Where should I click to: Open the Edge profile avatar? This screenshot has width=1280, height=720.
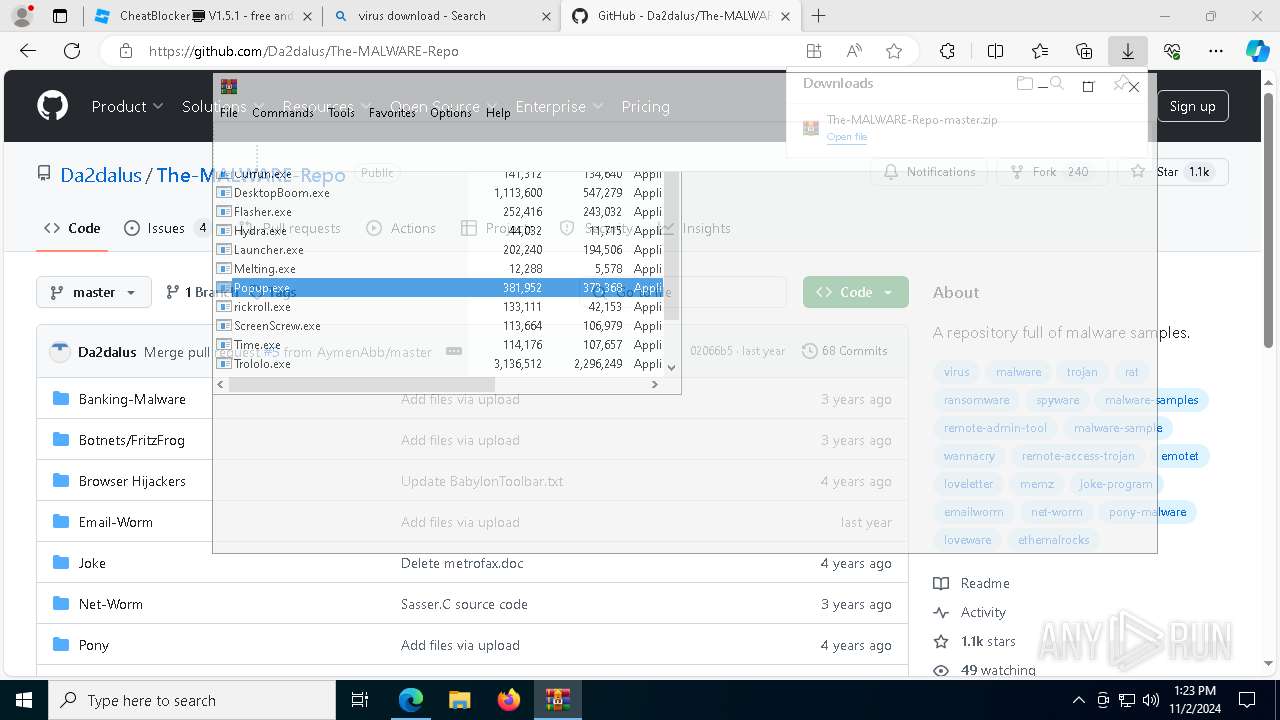tap(22, 16)
